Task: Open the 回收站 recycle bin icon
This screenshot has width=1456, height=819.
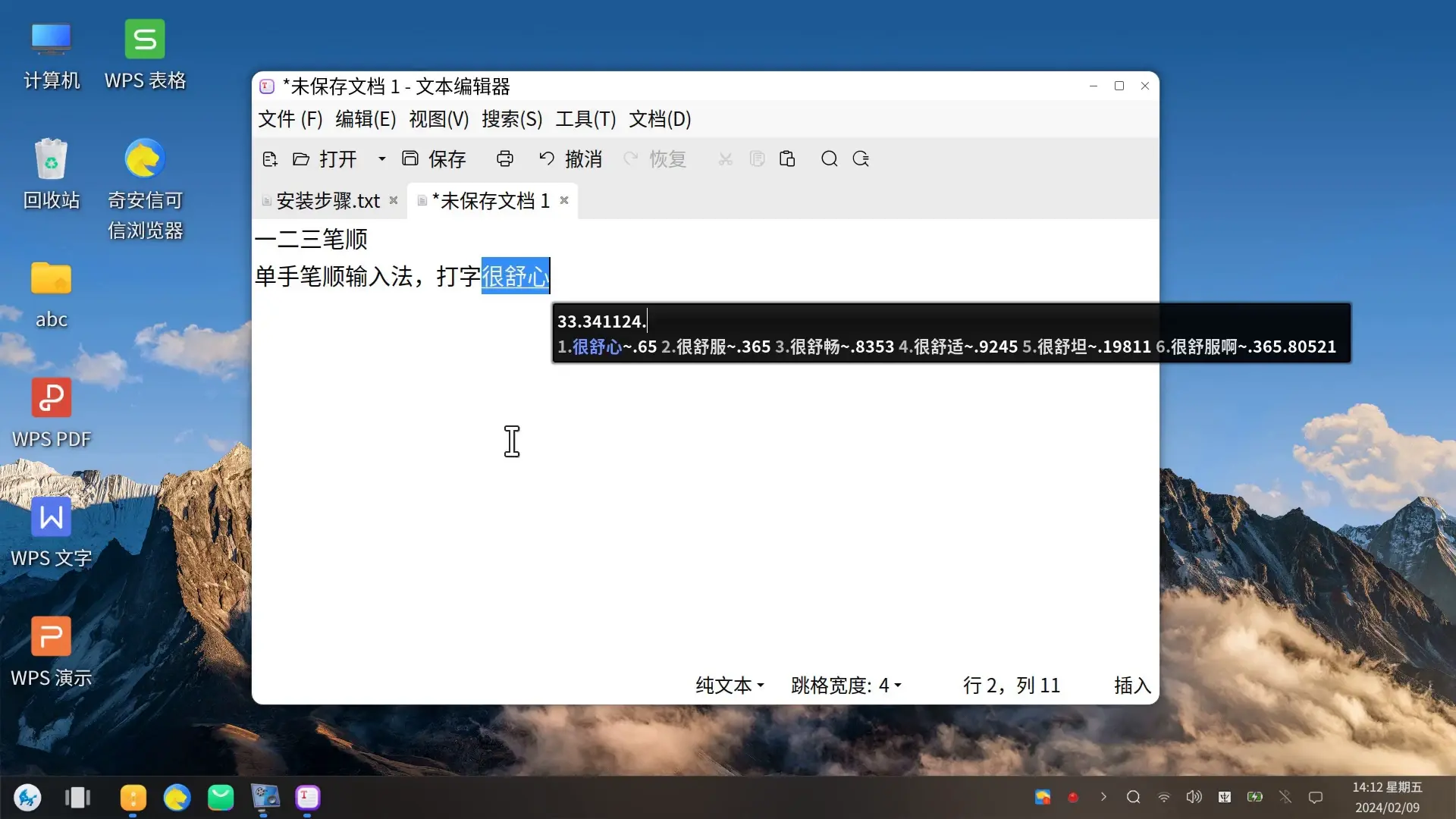Action: pyautogui.click(x=51, y=174)
